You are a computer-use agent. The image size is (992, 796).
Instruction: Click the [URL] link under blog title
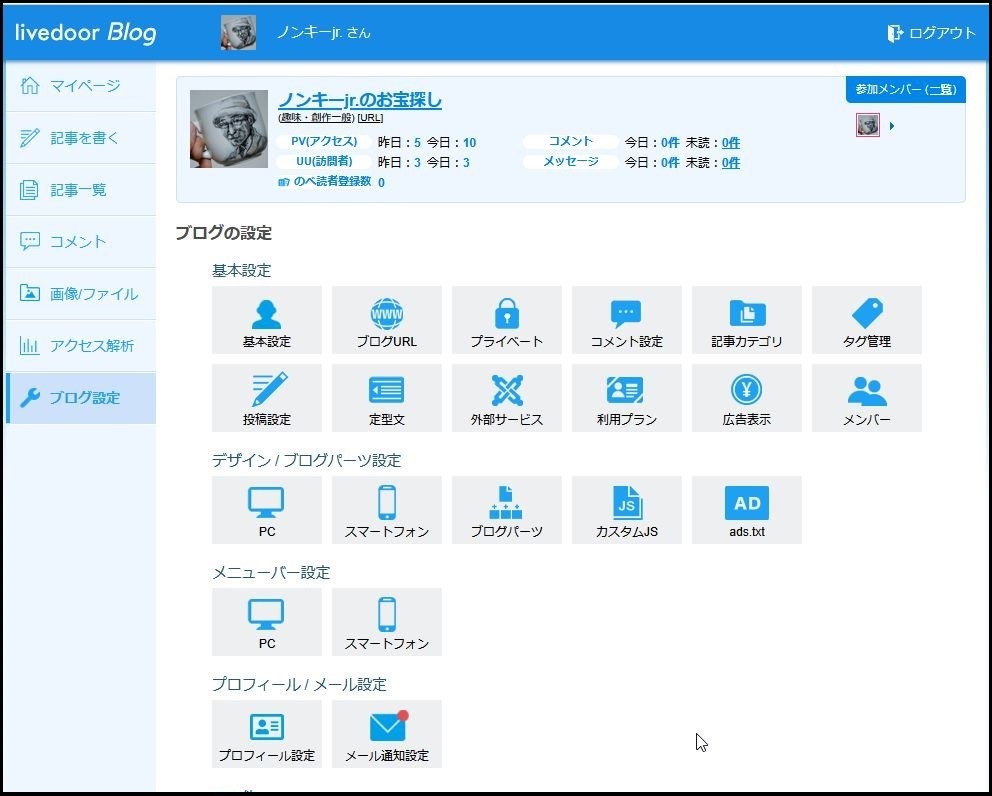click(x=370, y=118)
